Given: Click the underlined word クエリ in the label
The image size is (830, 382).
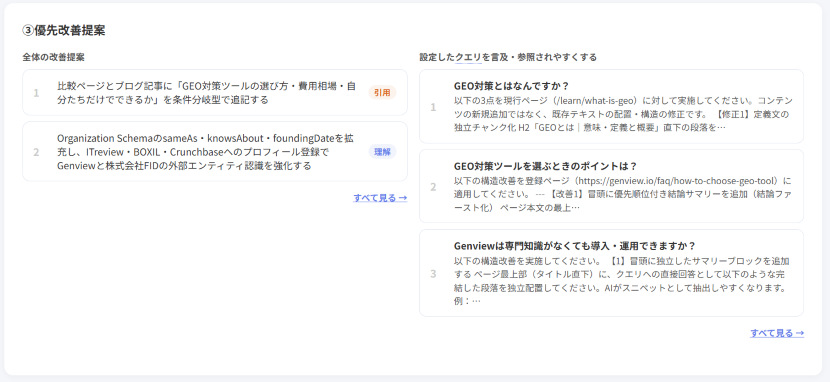Looking at the screenshot, I should 468,57.
